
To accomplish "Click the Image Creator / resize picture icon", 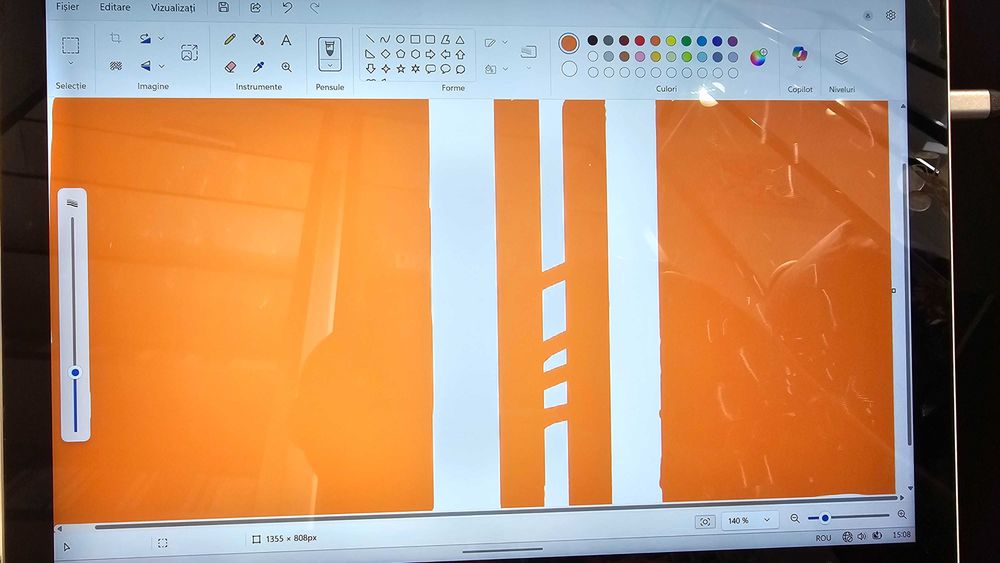I will pyautogui.click(x=189, y=52).
